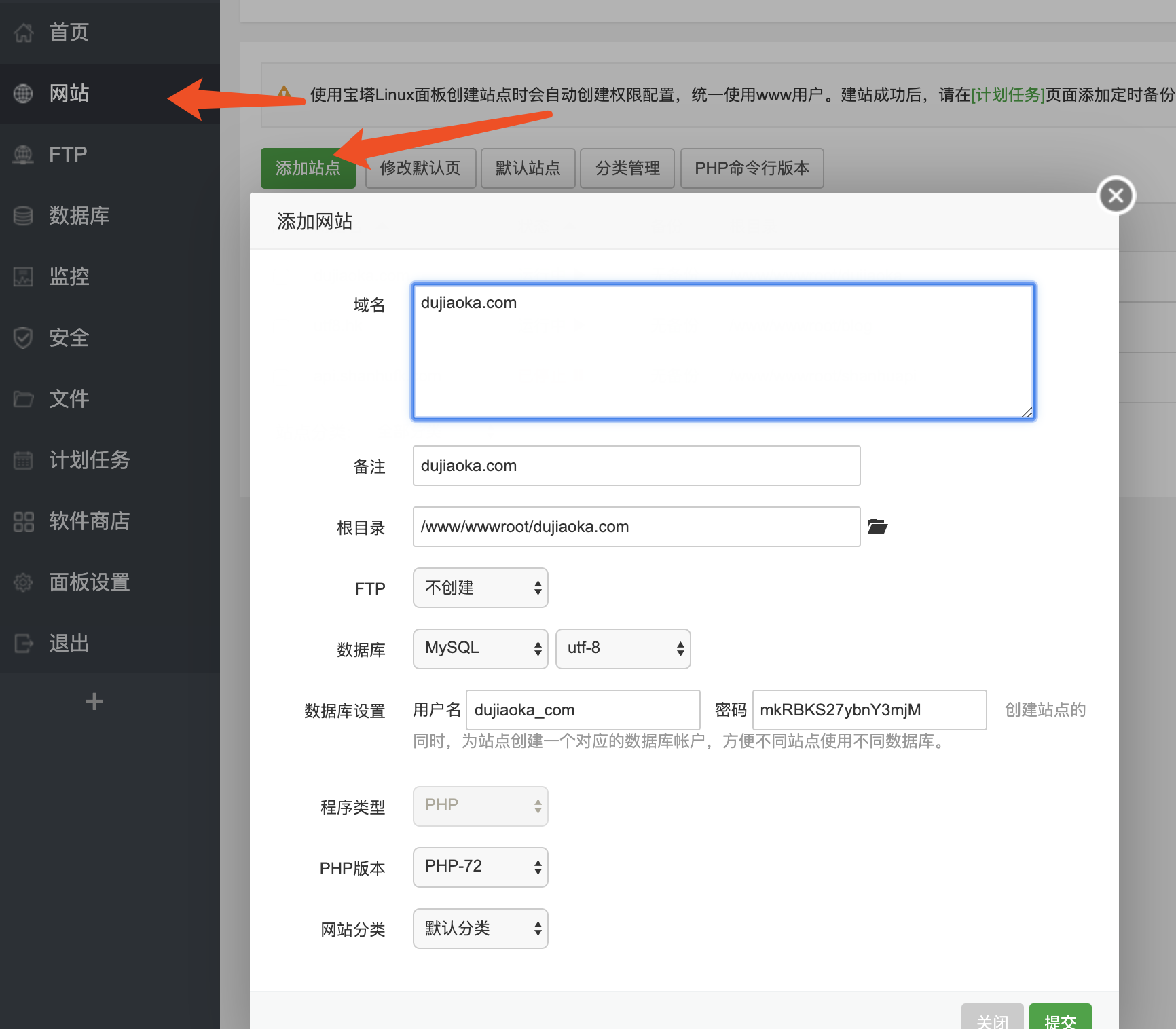Click the plus icon below sidebar menu

point(94,702)
